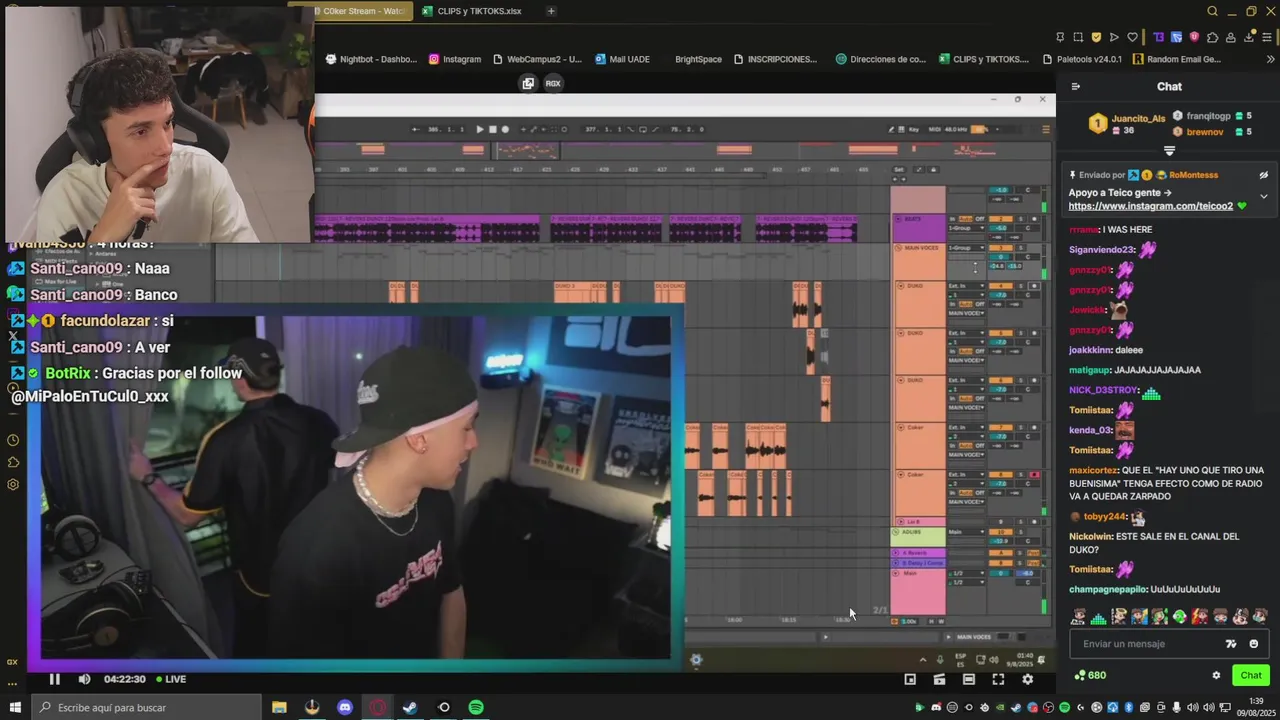
Task: Open the Windows Start menu
Action: point(14,707)
